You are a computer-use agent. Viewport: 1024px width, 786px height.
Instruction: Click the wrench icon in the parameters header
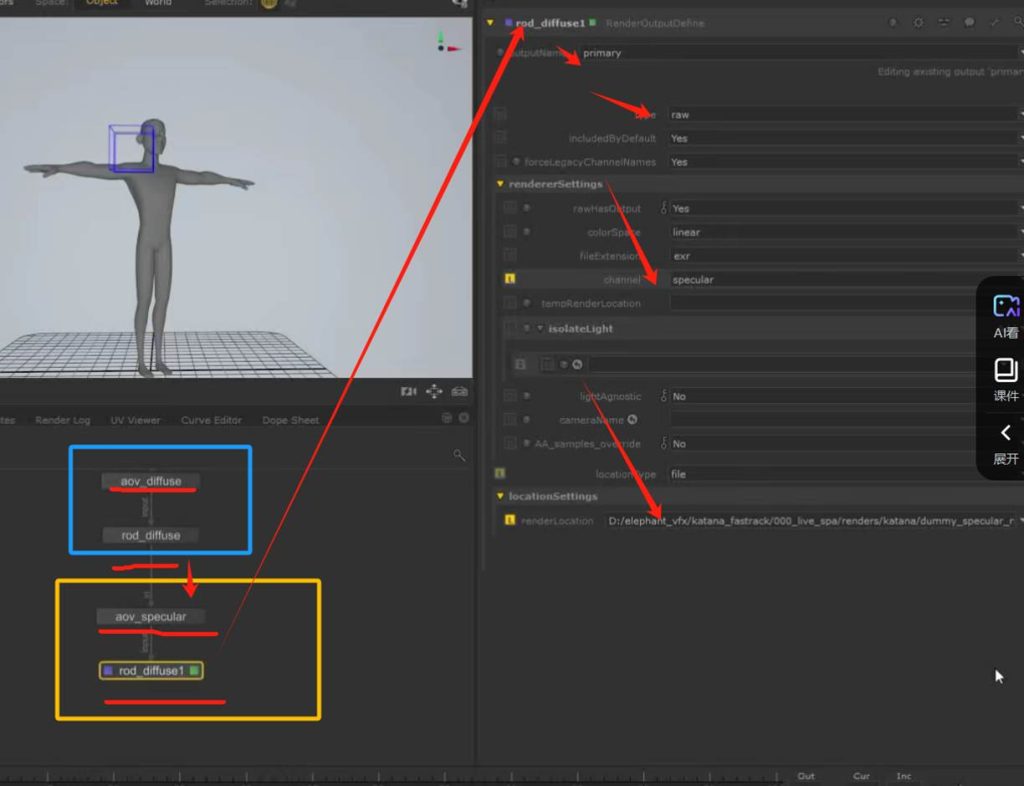pos(994,23)
